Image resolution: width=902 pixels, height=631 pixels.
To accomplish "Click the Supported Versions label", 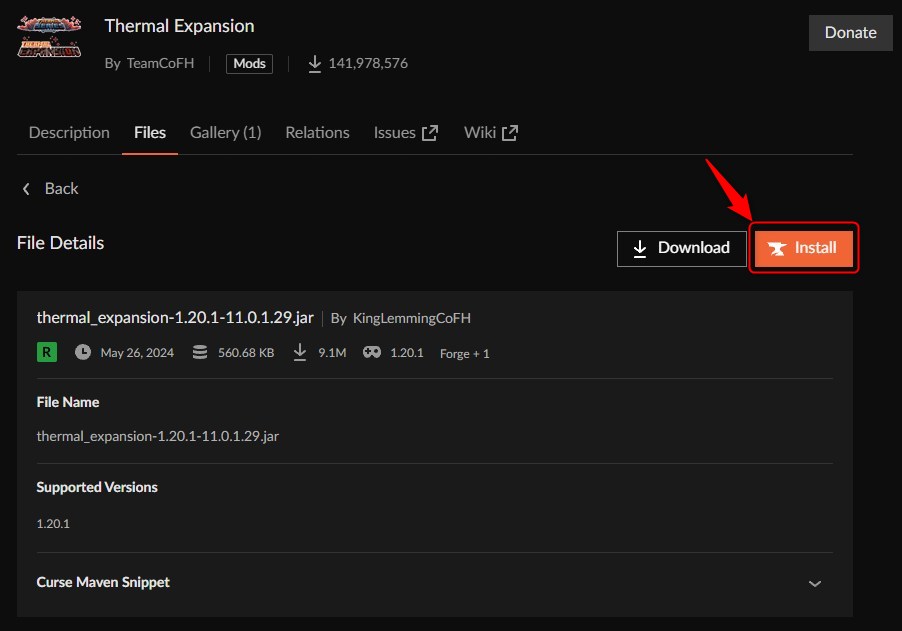I will pos(97,487).
